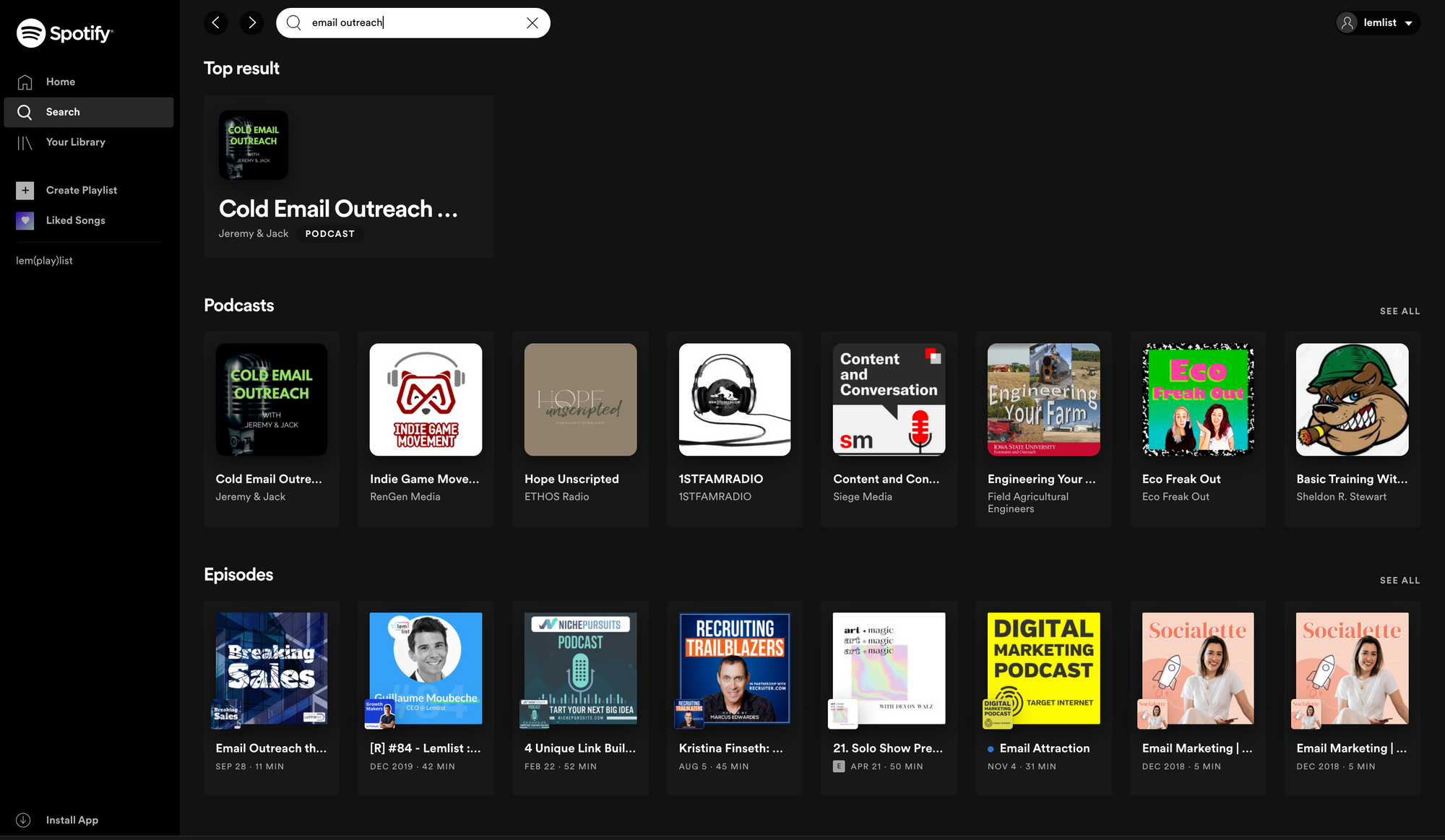Click the Install App download icon
This screenshot has width=1445, height=840.
click(x=24, y=820)
